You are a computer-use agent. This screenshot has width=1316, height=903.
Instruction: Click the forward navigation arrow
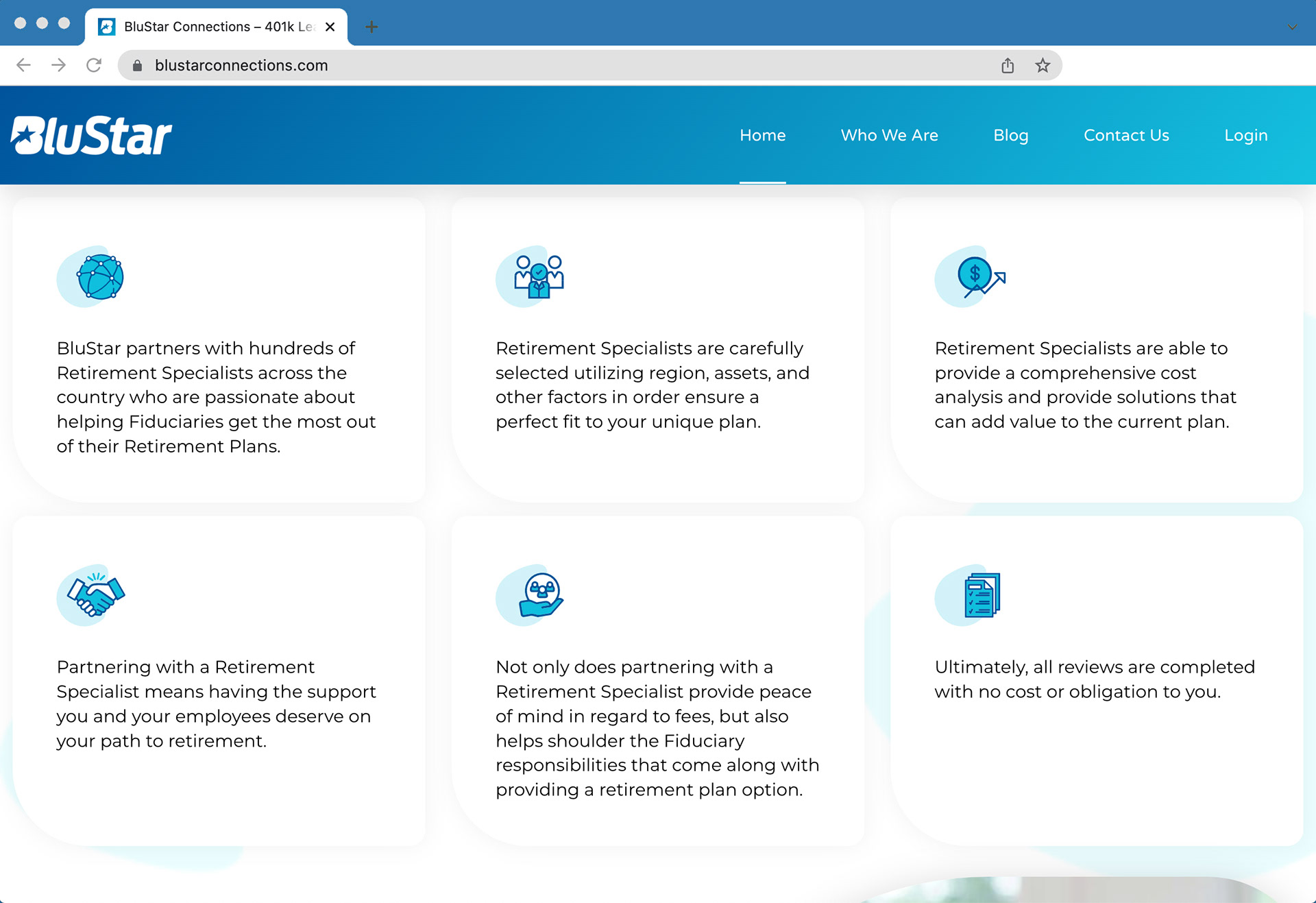pos(59,66)
